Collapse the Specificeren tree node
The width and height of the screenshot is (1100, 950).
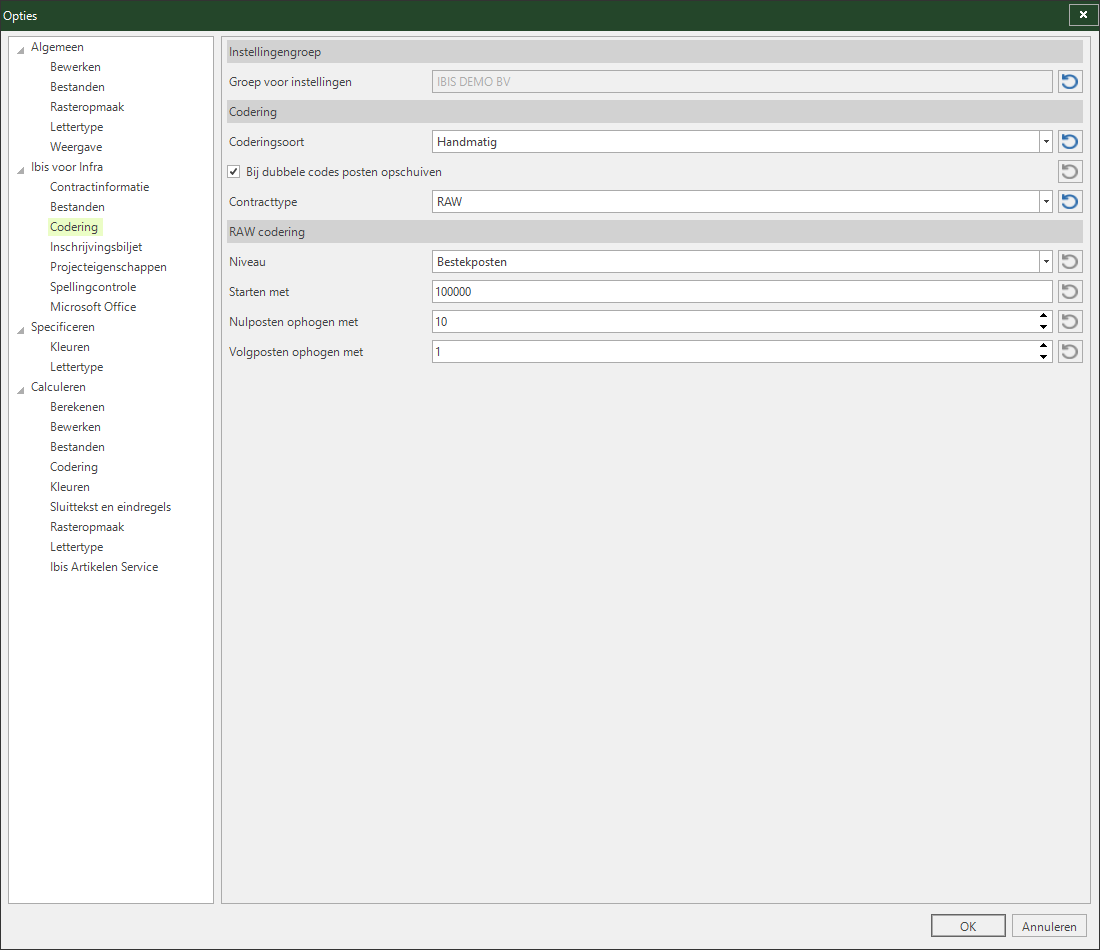(x=21, y=329)
